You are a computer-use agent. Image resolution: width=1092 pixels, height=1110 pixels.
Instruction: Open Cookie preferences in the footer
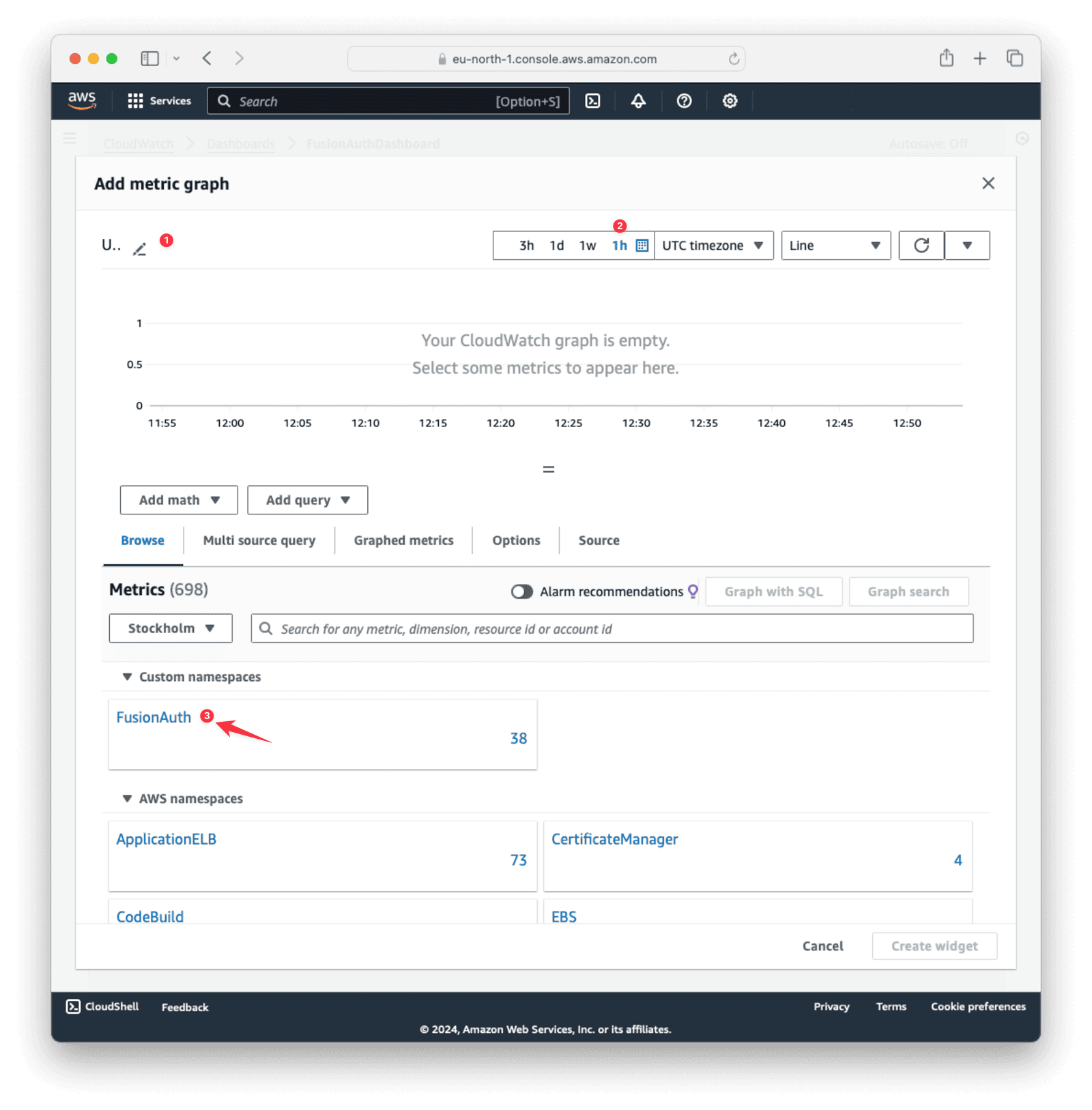978,1006
